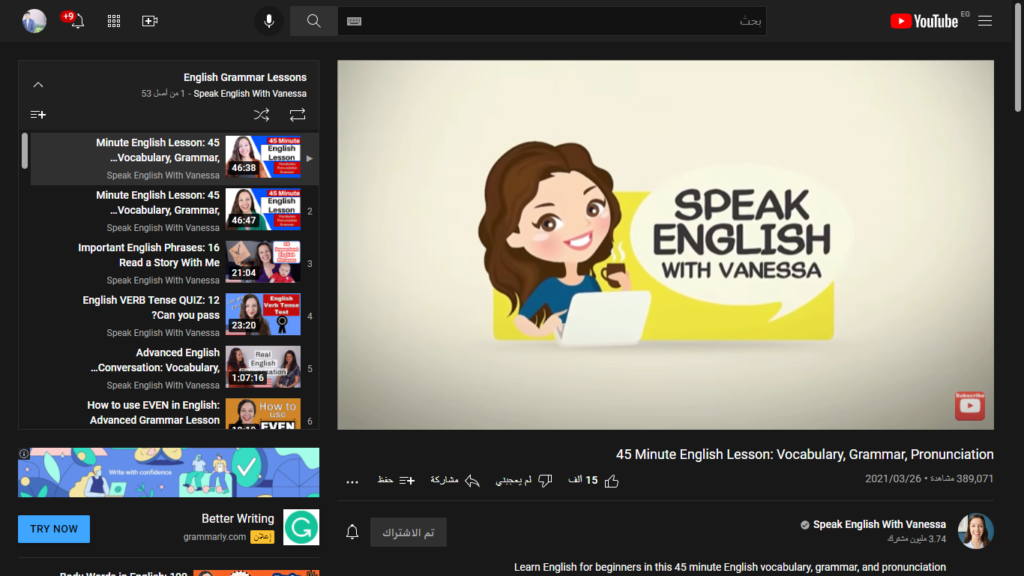
Task: Open the more actions three-dot menu
Action: pos(352,482)
